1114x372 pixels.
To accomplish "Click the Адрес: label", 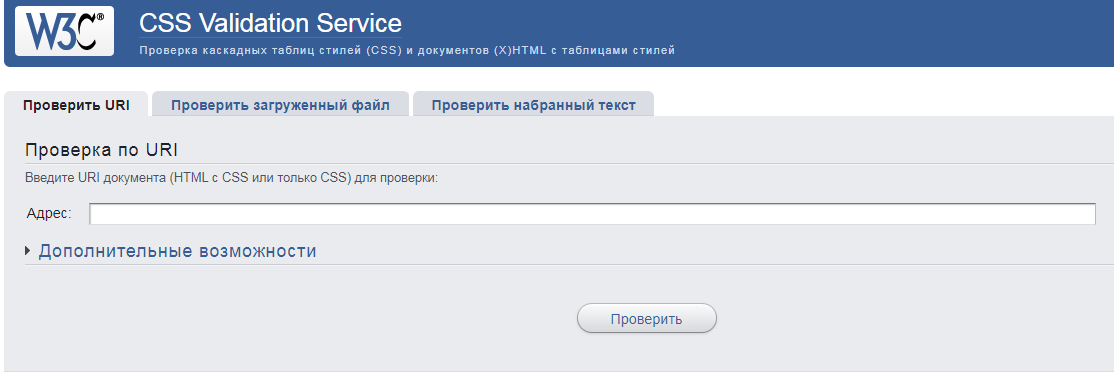I will point(49,213).
